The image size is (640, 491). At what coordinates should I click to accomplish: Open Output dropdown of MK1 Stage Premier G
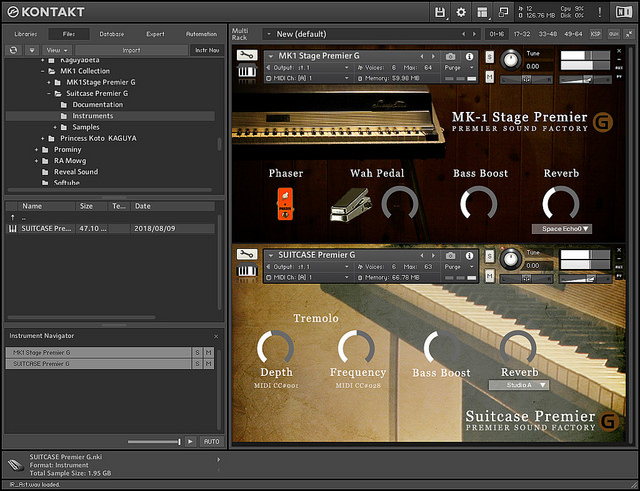(x=308, y=68)
